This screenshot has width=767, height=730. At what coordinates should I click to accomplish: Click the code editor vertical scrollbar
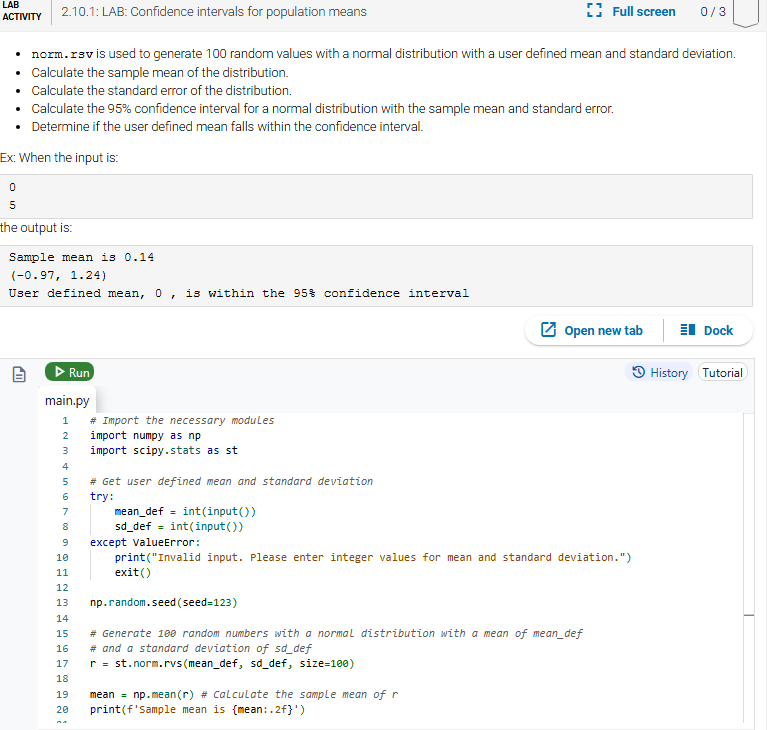[748, 568]
